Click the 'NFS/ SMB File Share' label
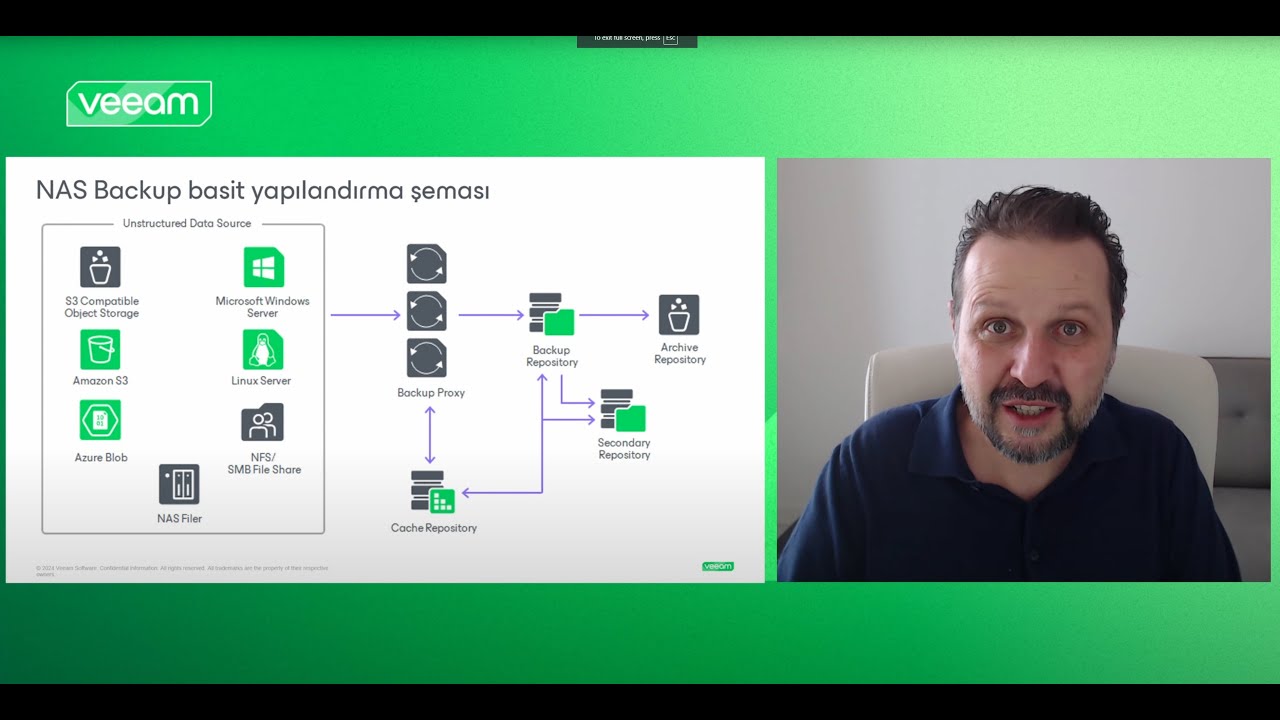 click(x=264, y=463)
